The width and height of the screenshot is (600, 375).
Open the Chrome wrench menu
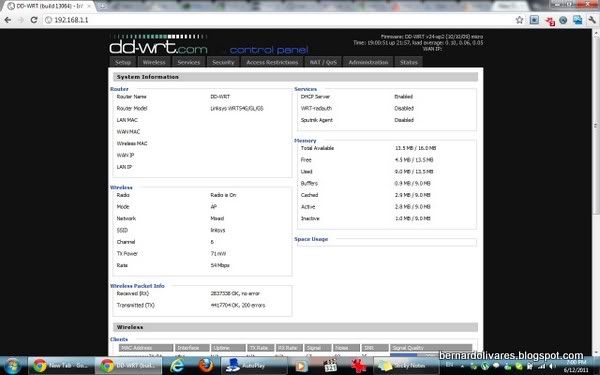point(592,20)
